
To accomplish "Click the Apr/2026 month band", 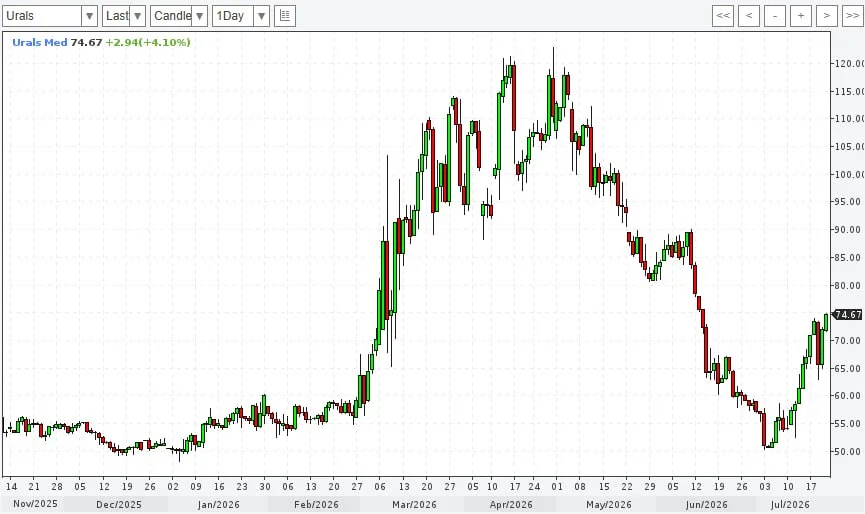I will pos(510,504).
